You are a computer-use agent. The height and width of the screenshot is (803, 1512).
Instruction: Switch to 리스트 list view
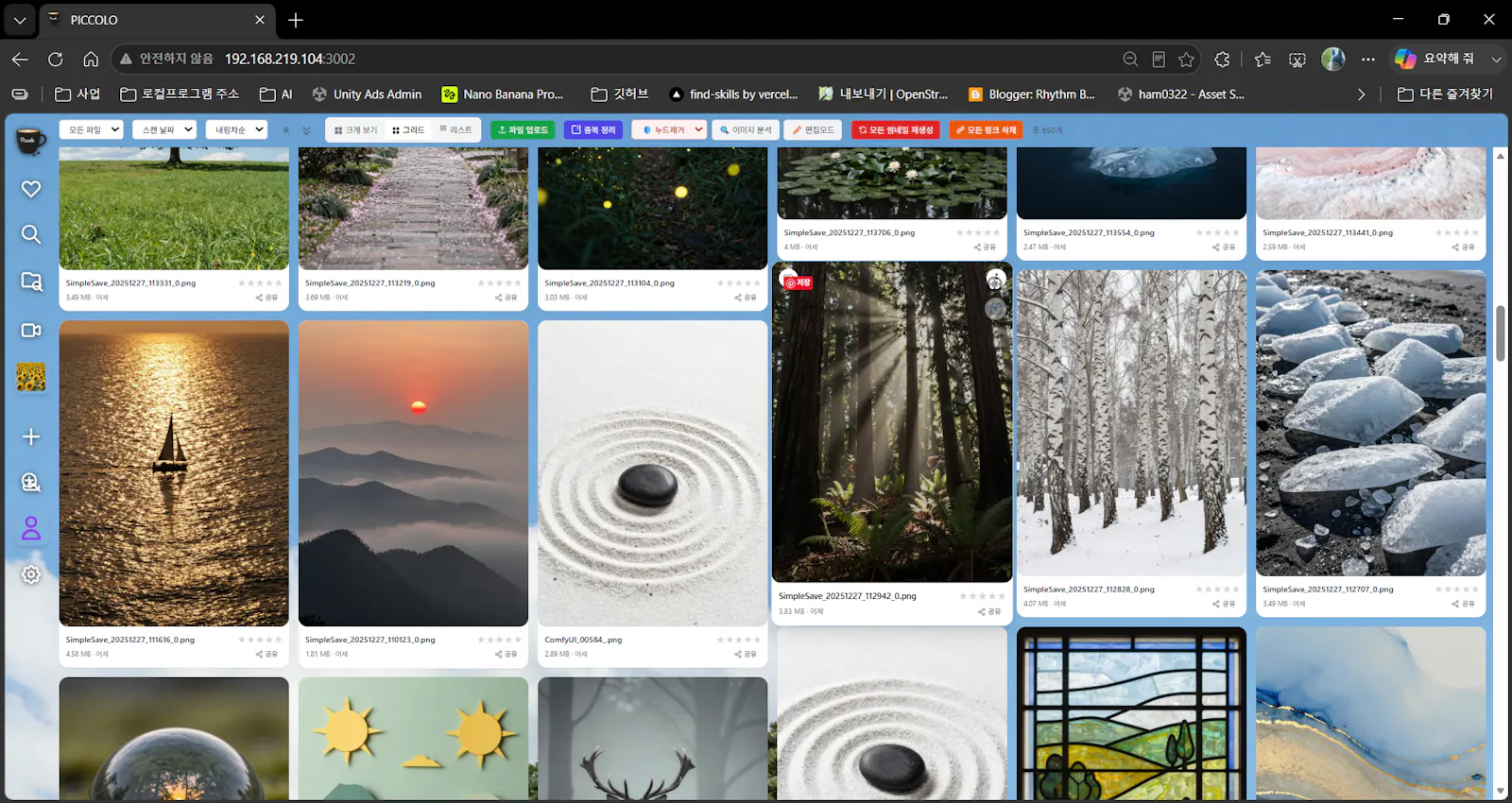[455, 130]
